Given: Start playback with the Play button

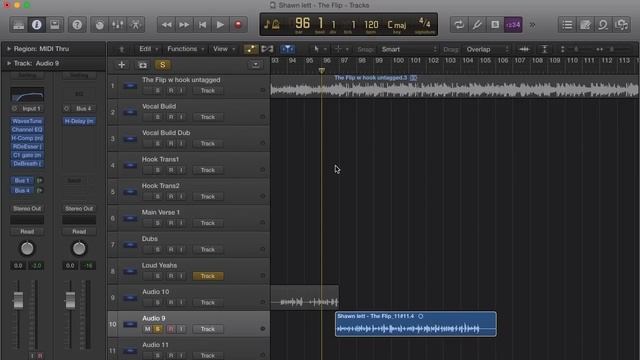Looking at the screenshot, I should [220, 25].
